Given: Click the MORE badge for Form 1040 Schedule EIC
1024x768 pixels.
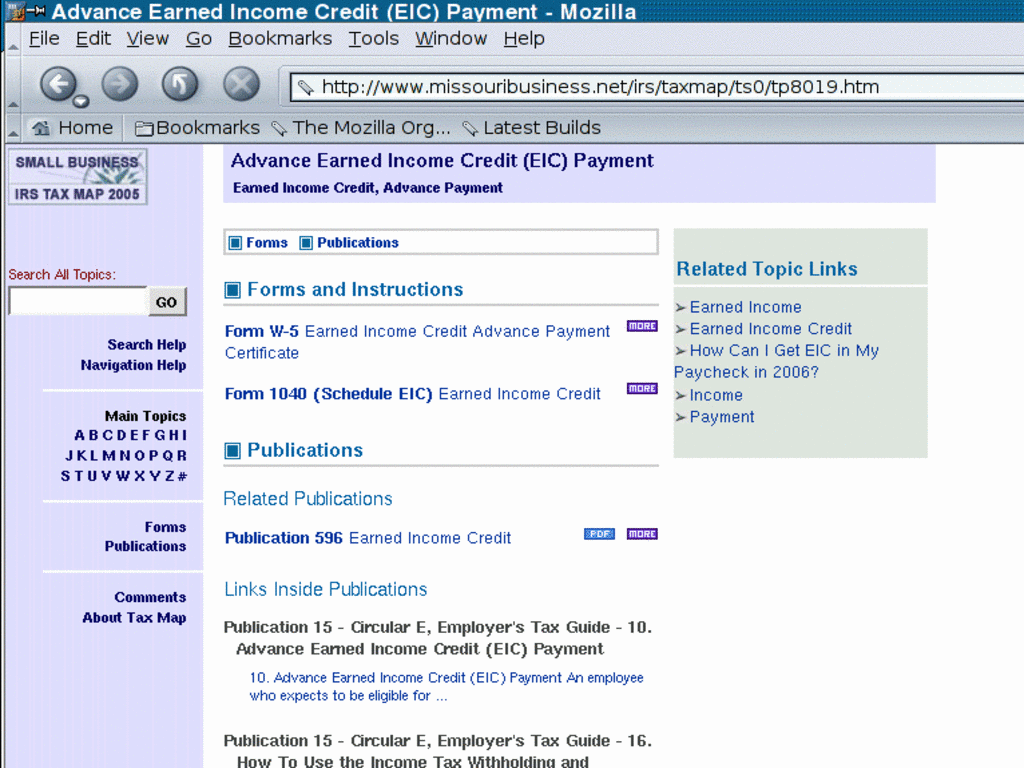Looking at the screenshot, I should point(642,389).
